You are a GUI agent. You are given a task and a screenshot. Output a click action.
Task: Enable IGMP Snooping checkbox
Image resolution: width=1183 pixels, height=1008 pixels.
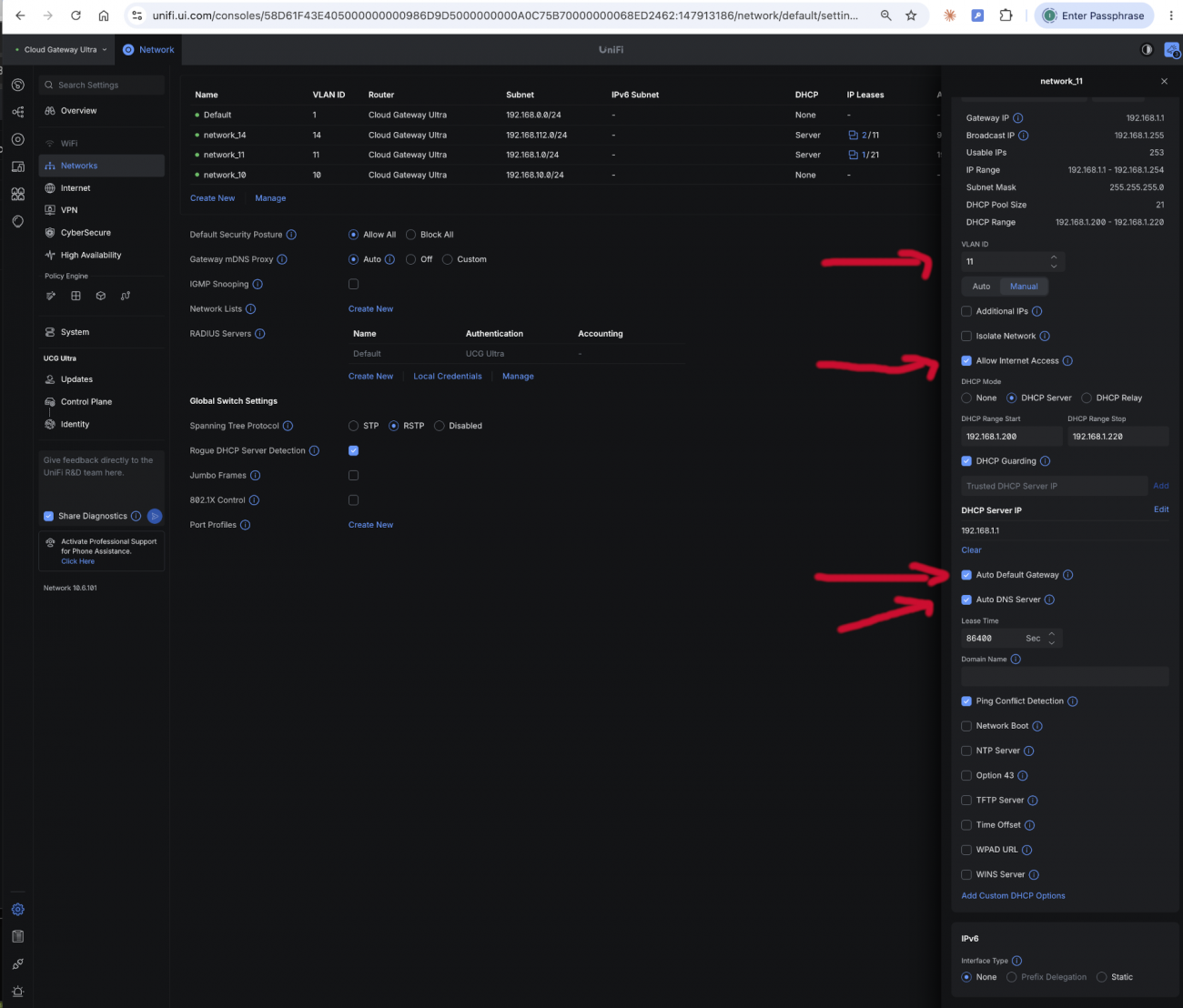[353, 284]
